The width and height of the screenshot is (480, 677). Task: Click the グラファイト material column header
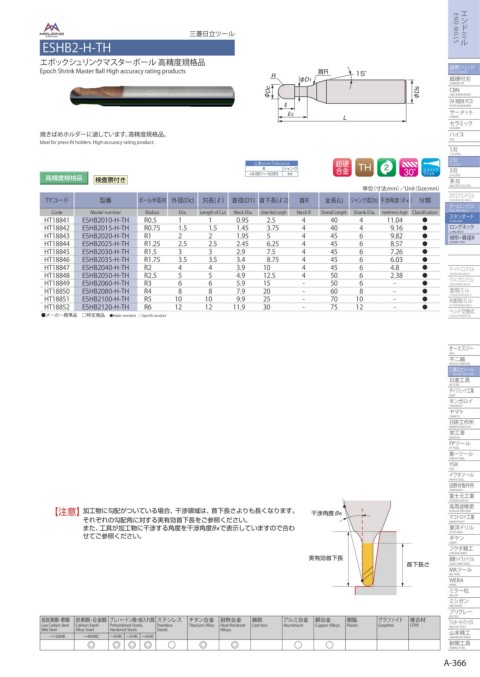click(392, 625)
